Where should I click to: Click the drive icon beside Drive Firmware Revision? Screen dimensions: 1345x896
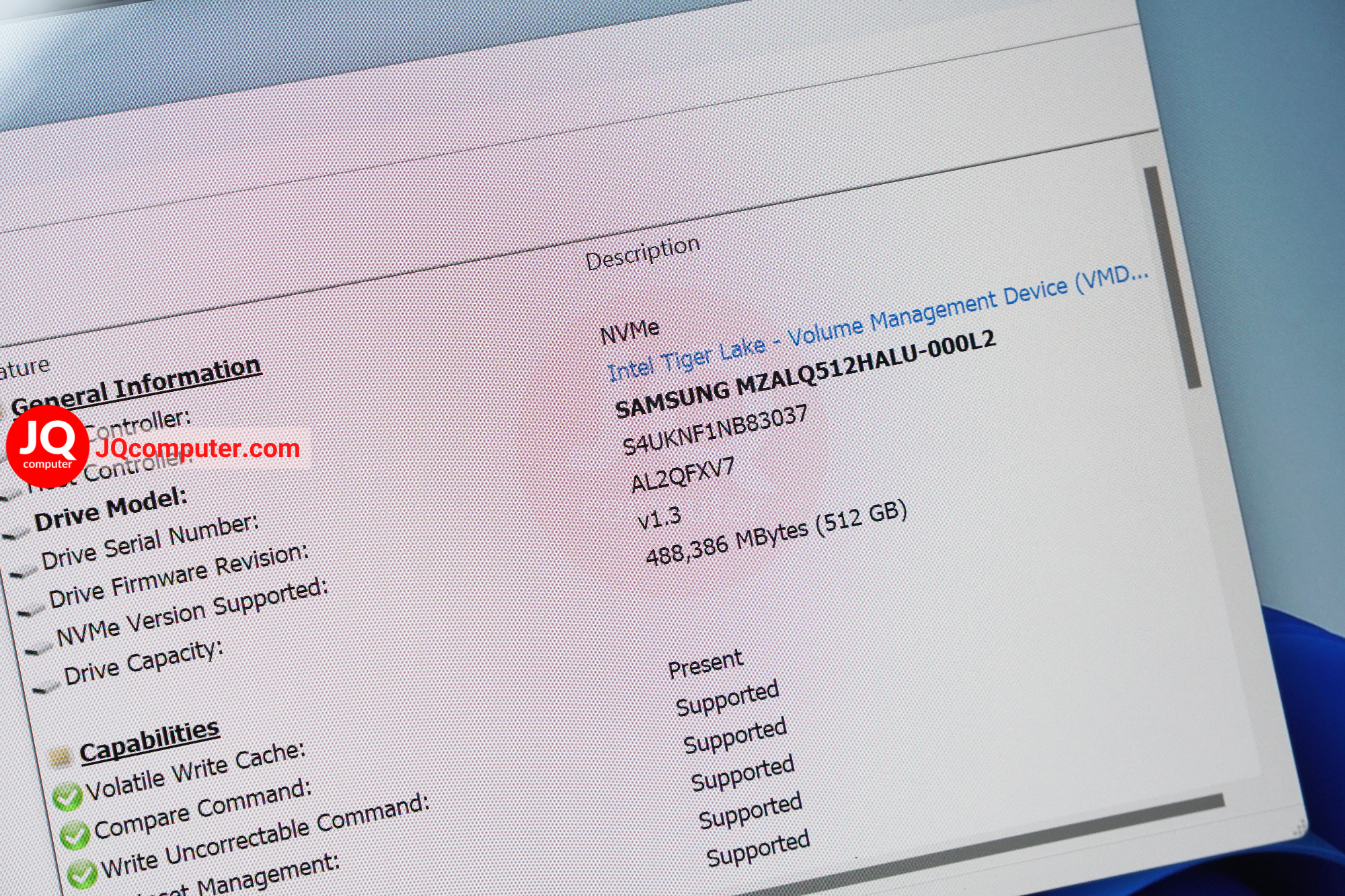point(31,611)
